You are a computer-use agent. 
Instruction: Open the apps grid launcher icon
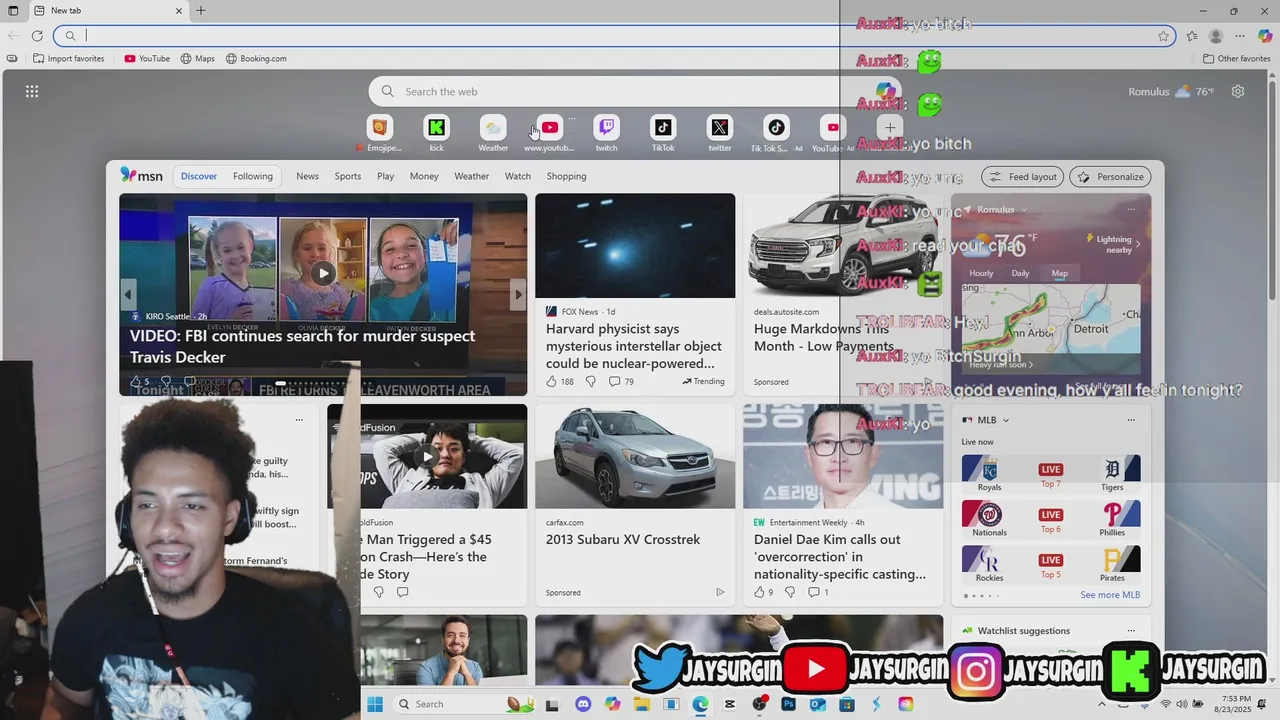point(32,91)
